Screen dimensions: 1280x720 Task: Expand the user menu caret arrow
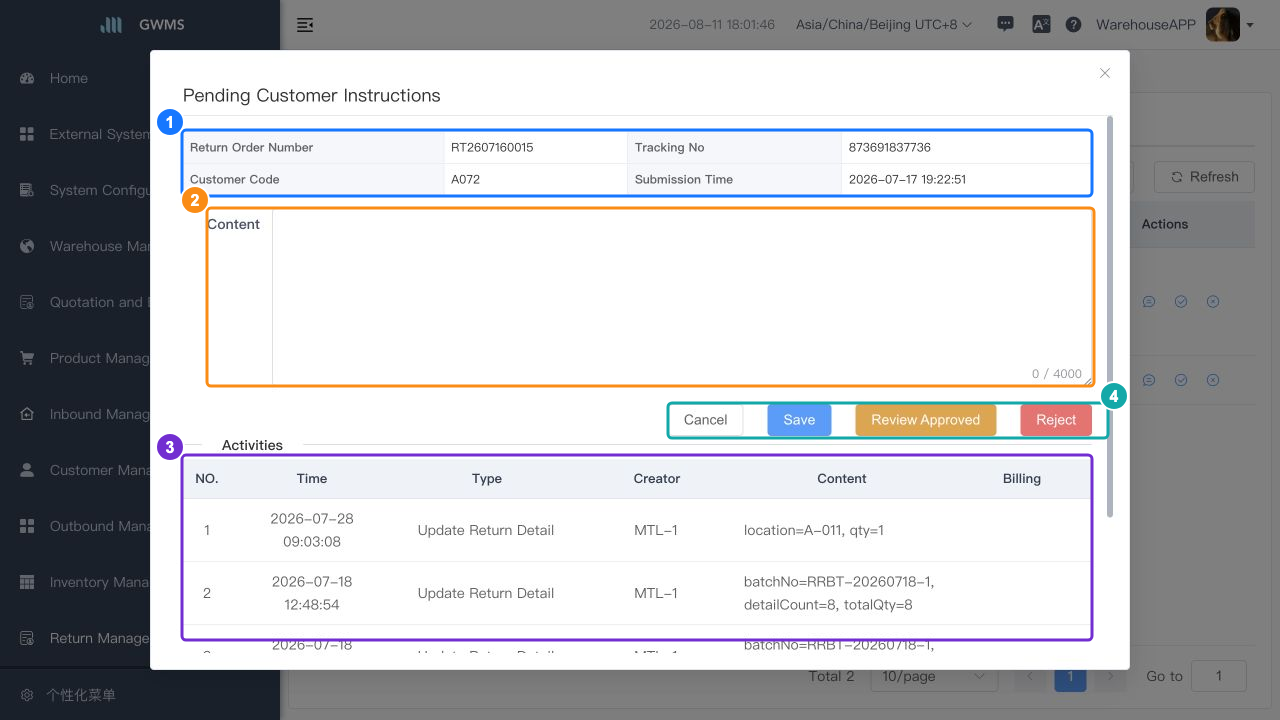tap(1250, 26)
